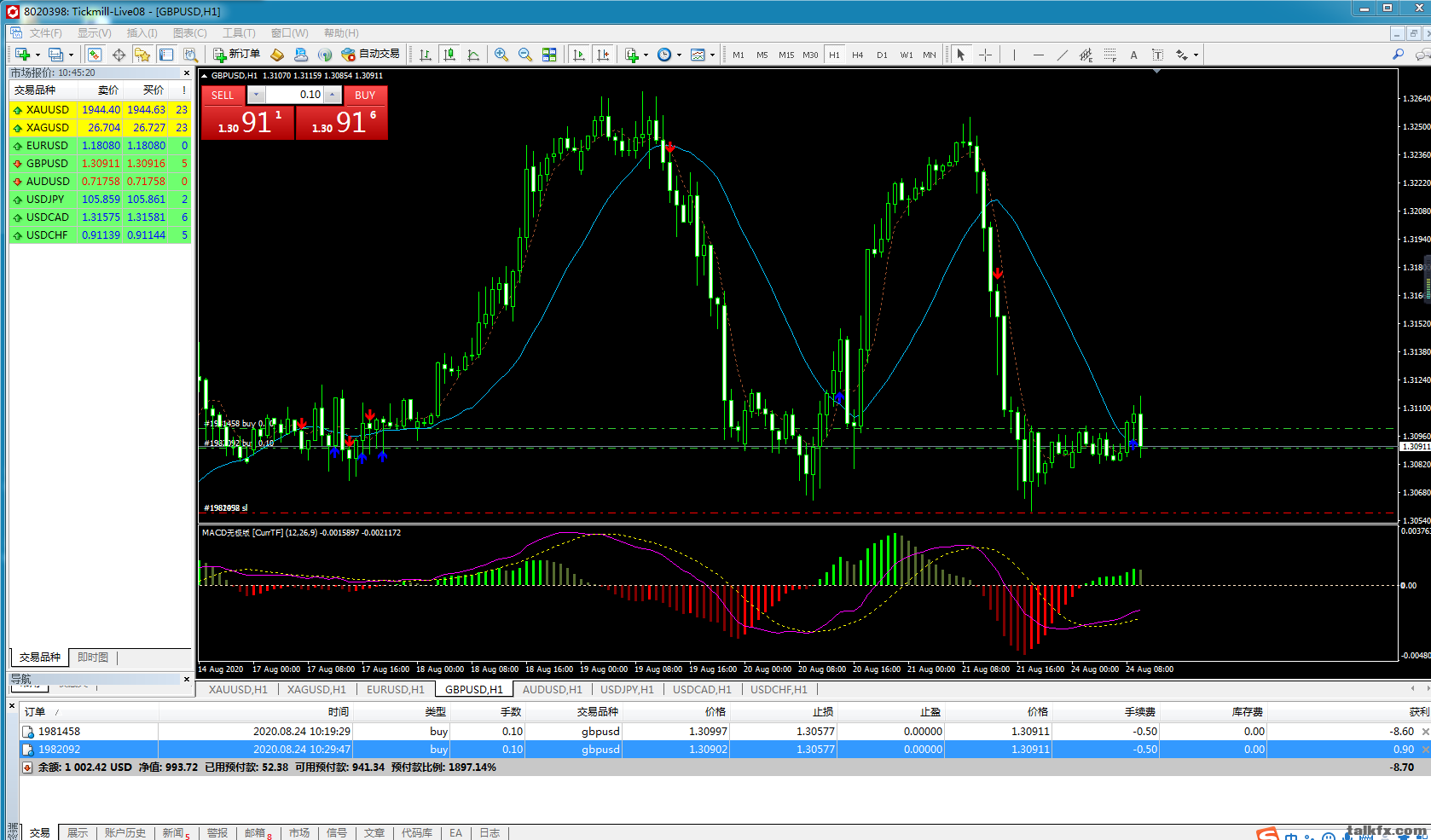Viewport: 1431px width, 840px height.
Task: Open the signals antenna icon
Action: pyautogui.click(x=325, y=55)
